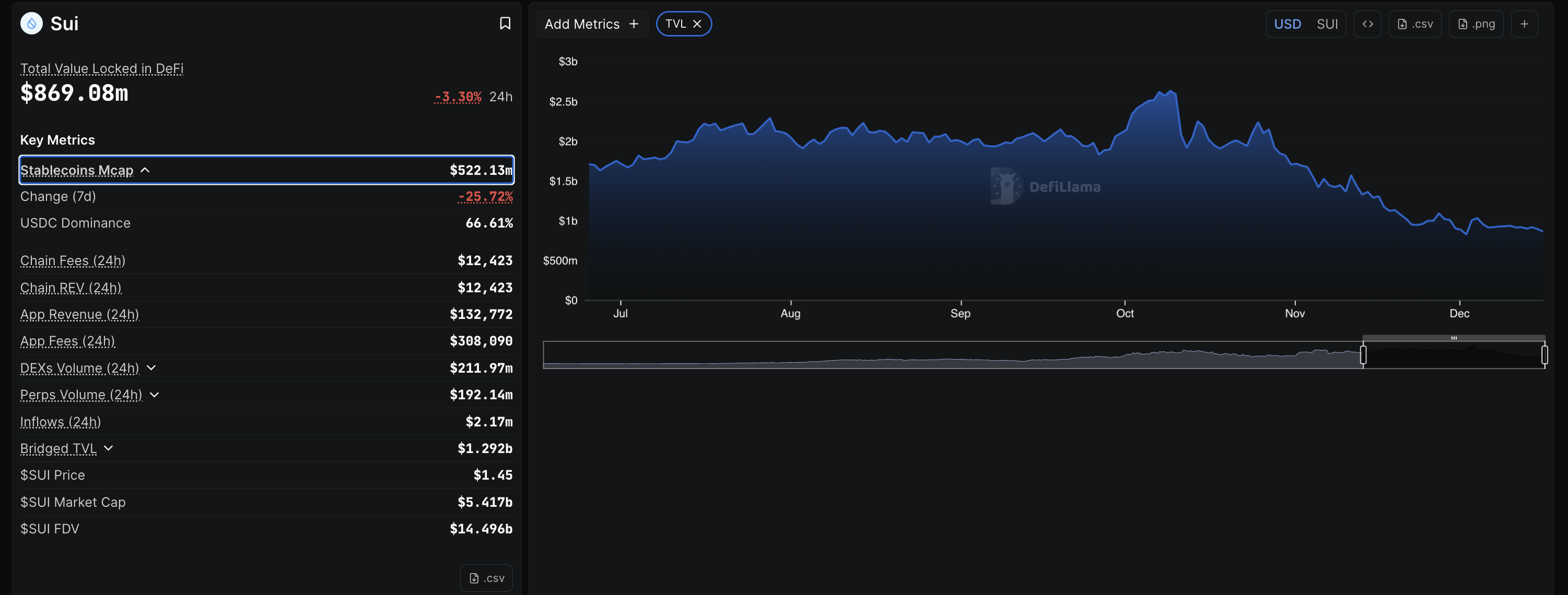Expand the DEXs Volume breakdown

[x=151, y=368]
